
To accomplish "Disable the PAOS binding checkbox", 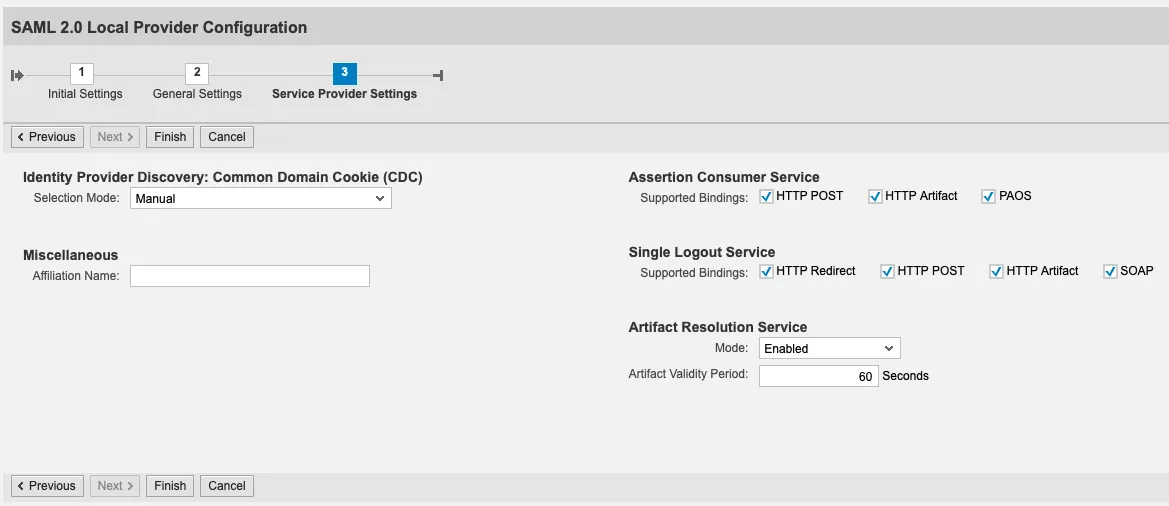I will tap(989, 196).
